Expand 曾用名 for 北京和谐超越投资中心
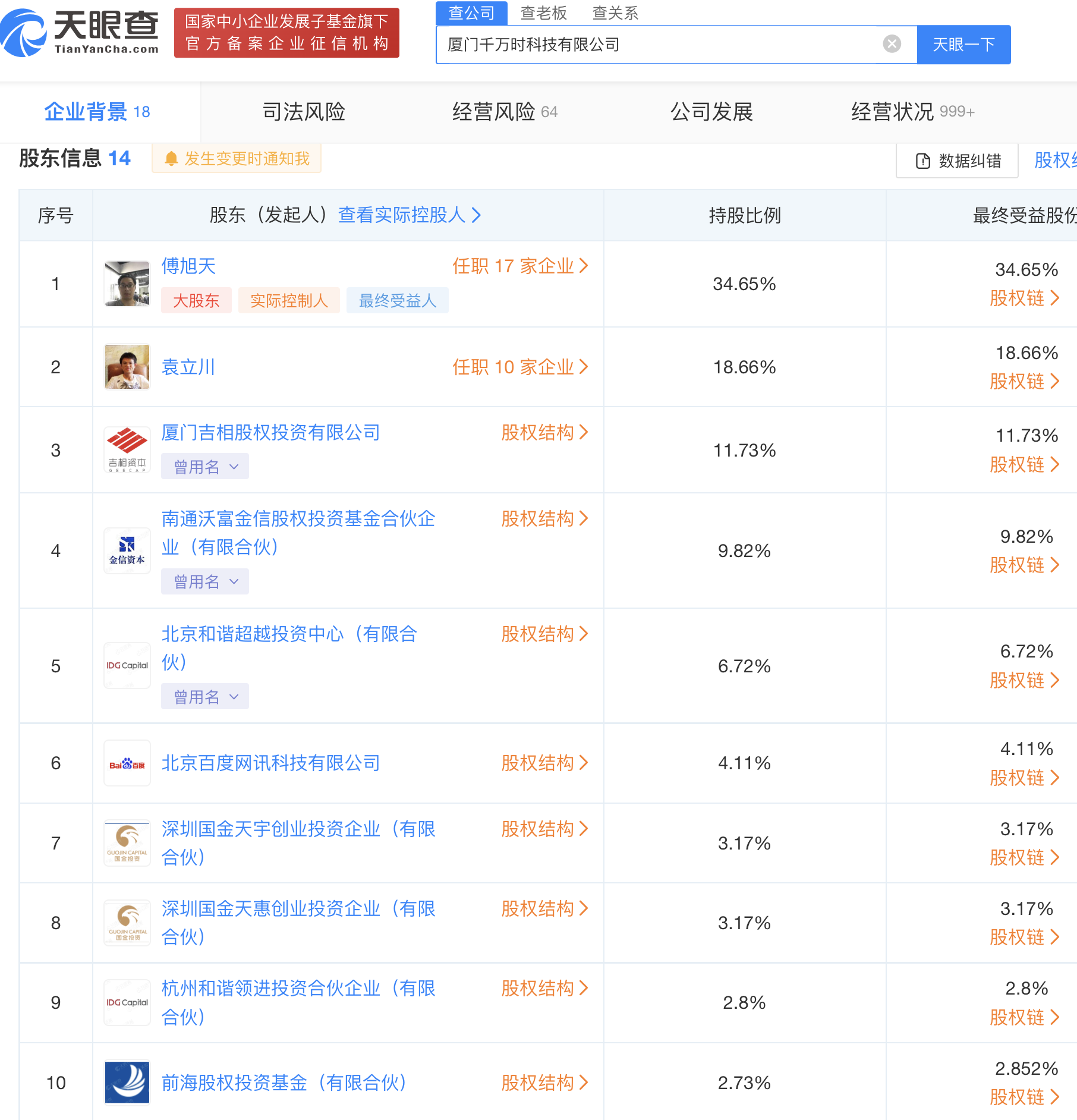Viewport: 1077px width, 1120px height. [x=205, y=697]
